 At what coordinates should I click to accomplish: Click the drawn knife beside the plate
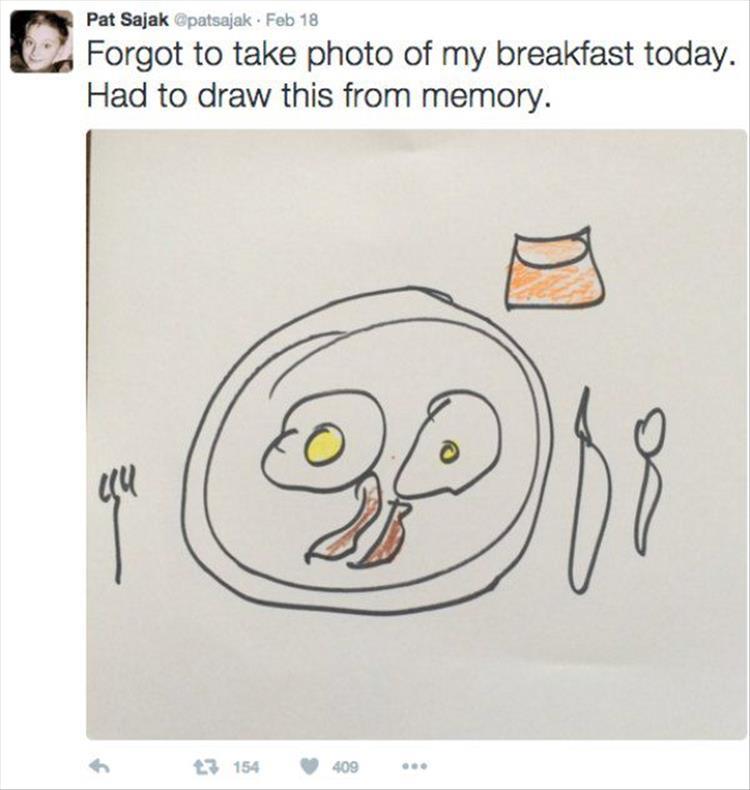(x=591, y=491)
